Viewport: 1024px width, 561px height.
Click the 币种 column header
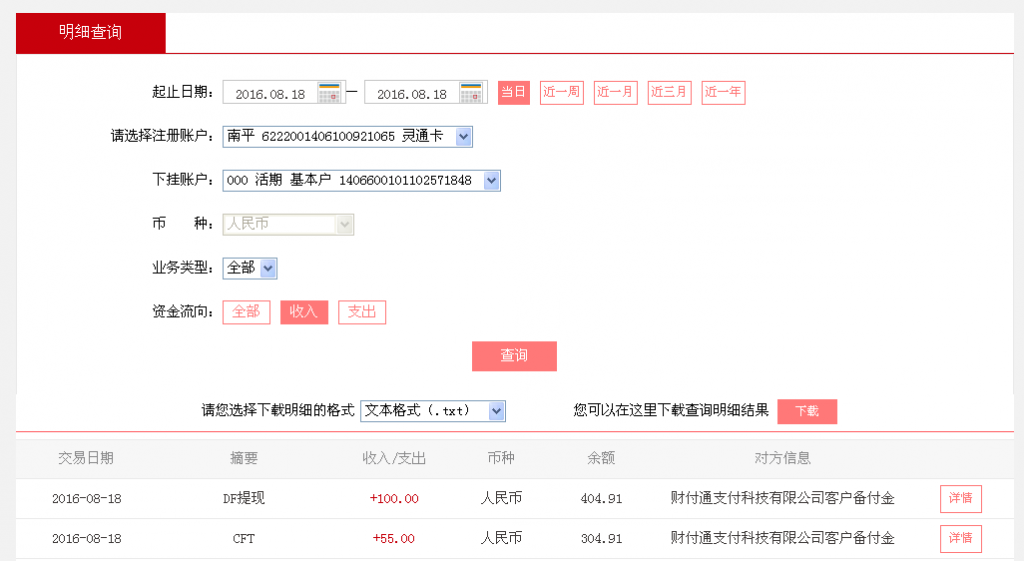pos(501,458)
